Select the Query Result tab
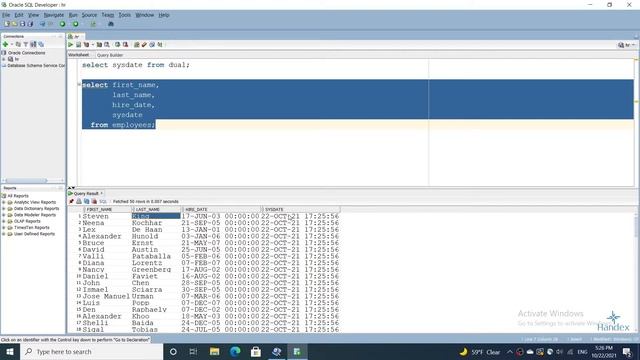The image size is (640, 360). point(86,193)
